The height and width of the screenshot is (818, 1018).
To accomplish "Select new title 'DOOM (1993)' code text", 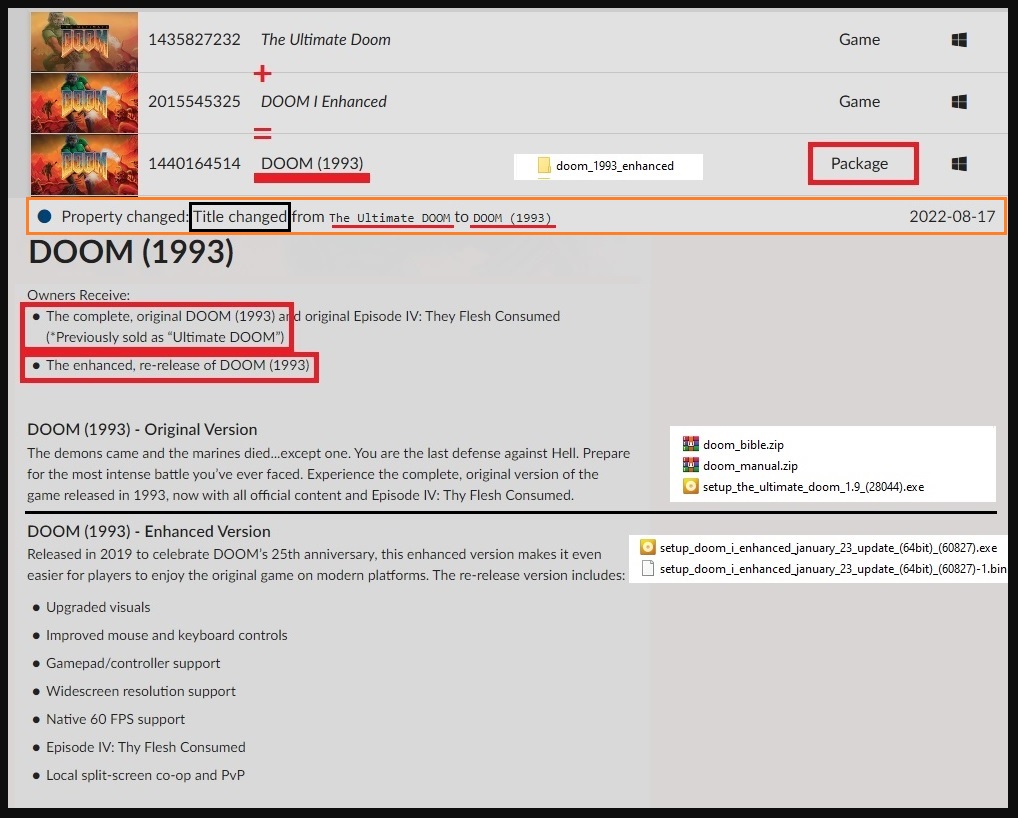I will tap(512, 218).
